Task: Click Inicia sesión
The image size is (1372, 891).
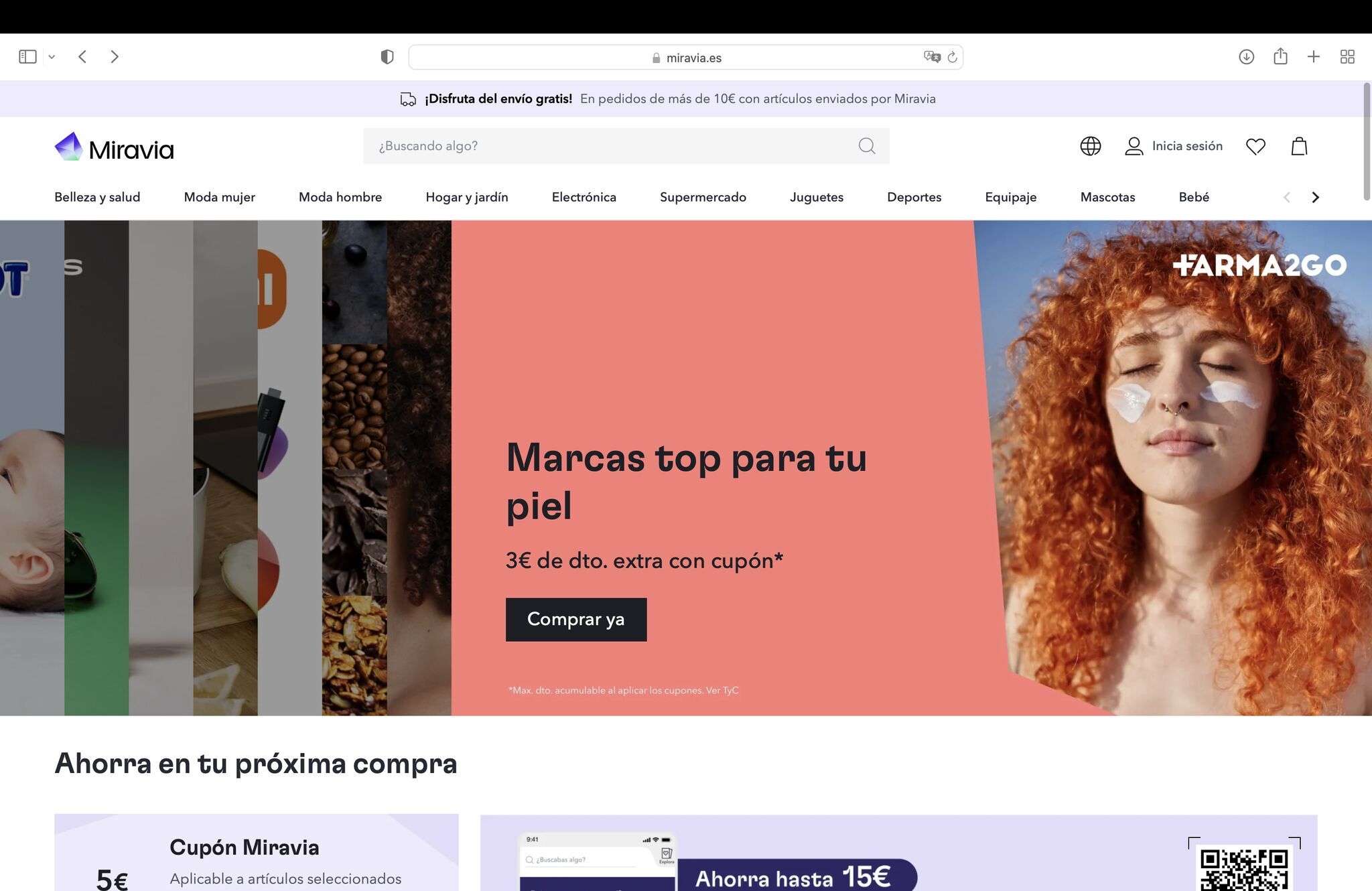Action: pyautogui.click(x=1187, y=146)
